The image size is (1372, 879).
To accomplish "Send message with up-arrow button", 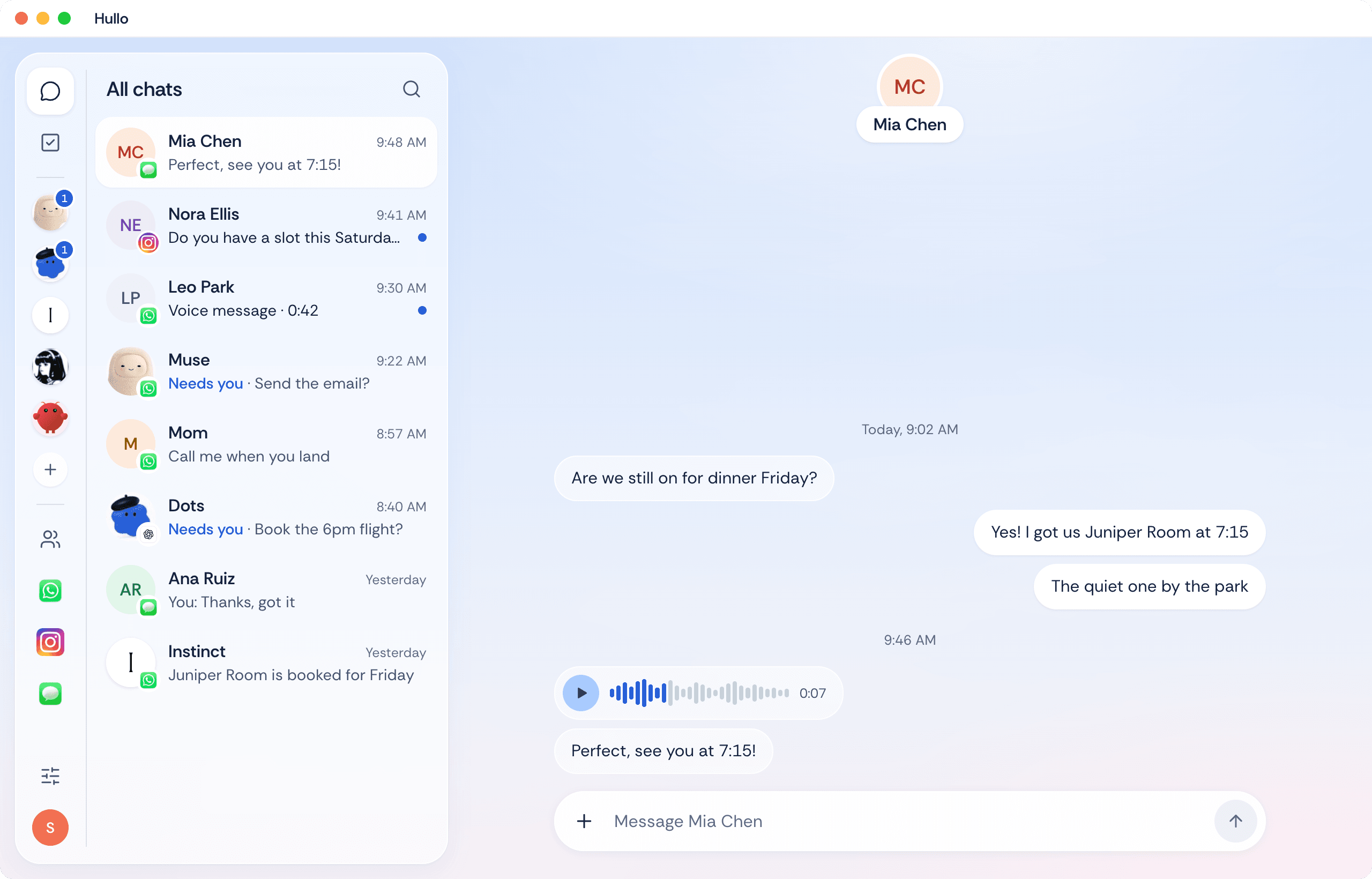I will [1235, 821].
